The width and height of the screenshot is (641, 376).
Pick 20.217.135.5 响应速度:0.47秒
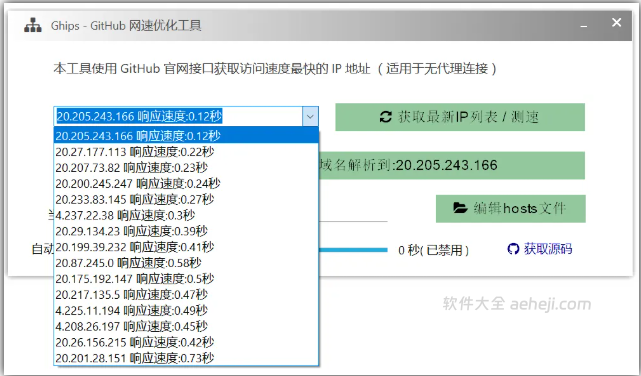(186, 294)
